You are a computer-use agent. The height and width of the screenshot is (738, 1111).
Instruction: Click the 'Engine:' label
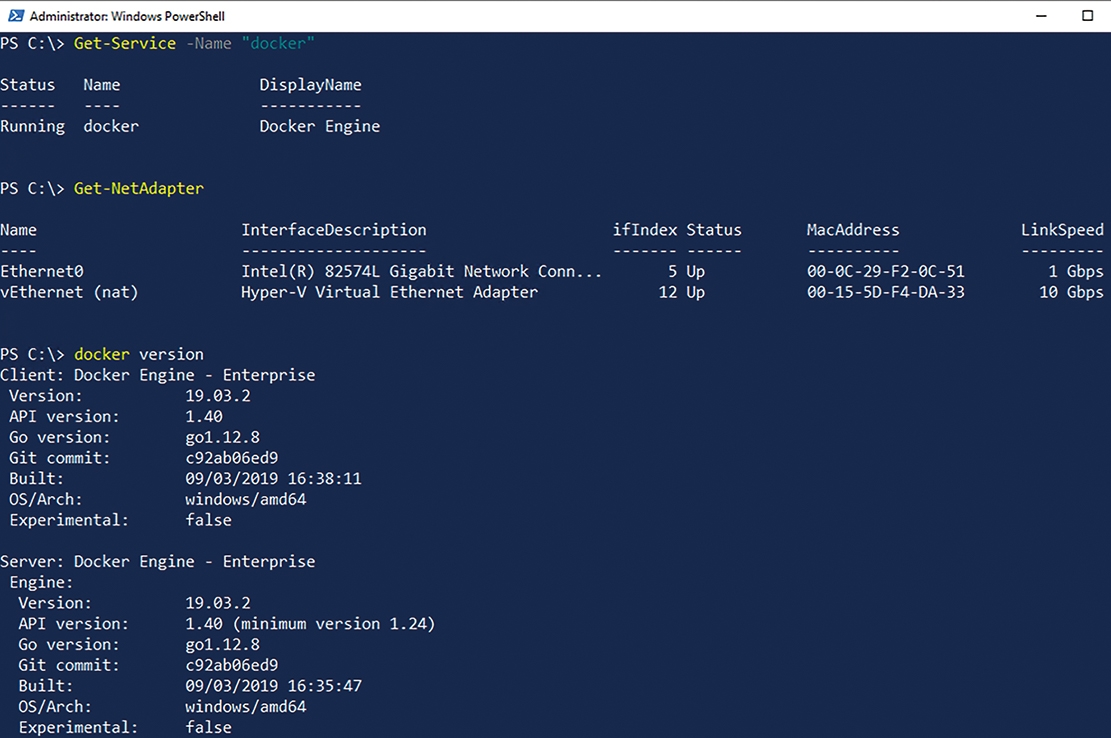[41, 583]
